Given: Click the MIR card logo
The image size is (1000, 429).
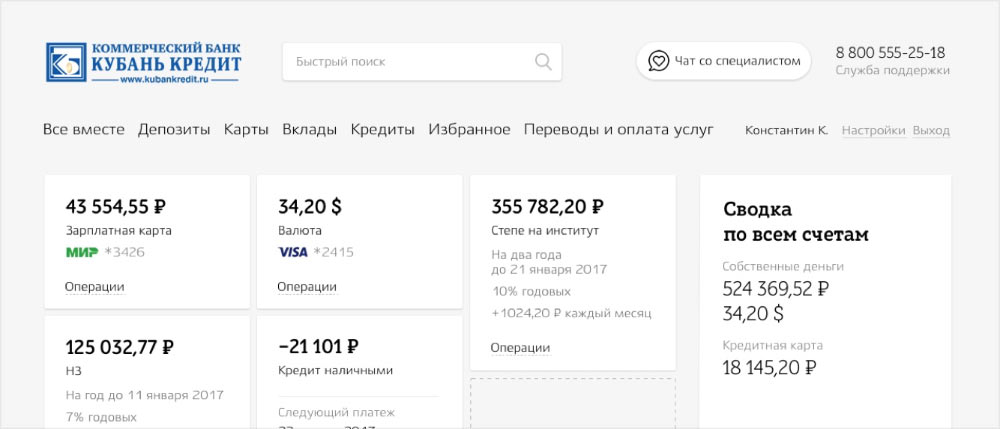Looking at the screenshot, I should coord(82,252).
